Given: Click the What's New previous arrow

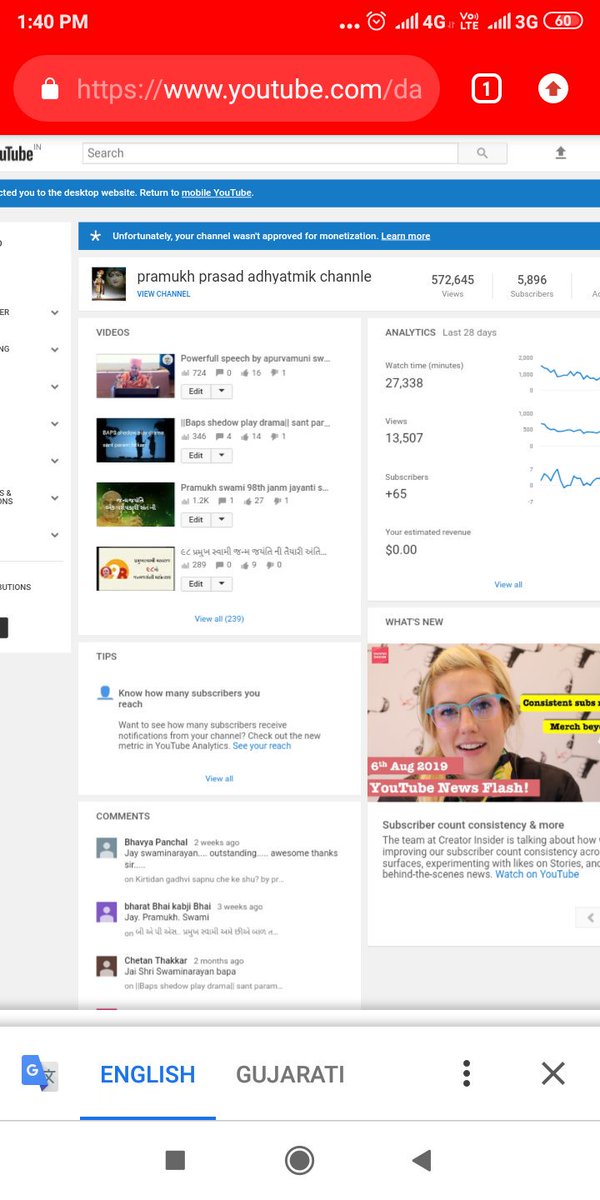Looking at the screenshot, I should click(x=590, y=917).
